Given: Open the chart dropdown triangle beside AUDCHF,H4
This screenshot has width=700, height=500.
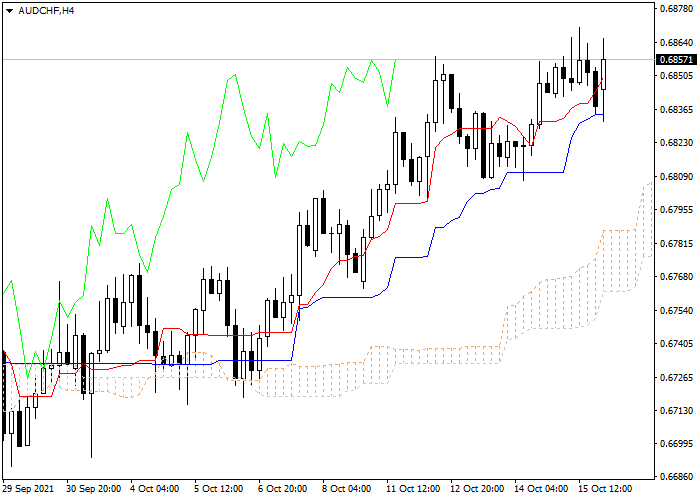Looking at the screenshot, I should [9, 11].
